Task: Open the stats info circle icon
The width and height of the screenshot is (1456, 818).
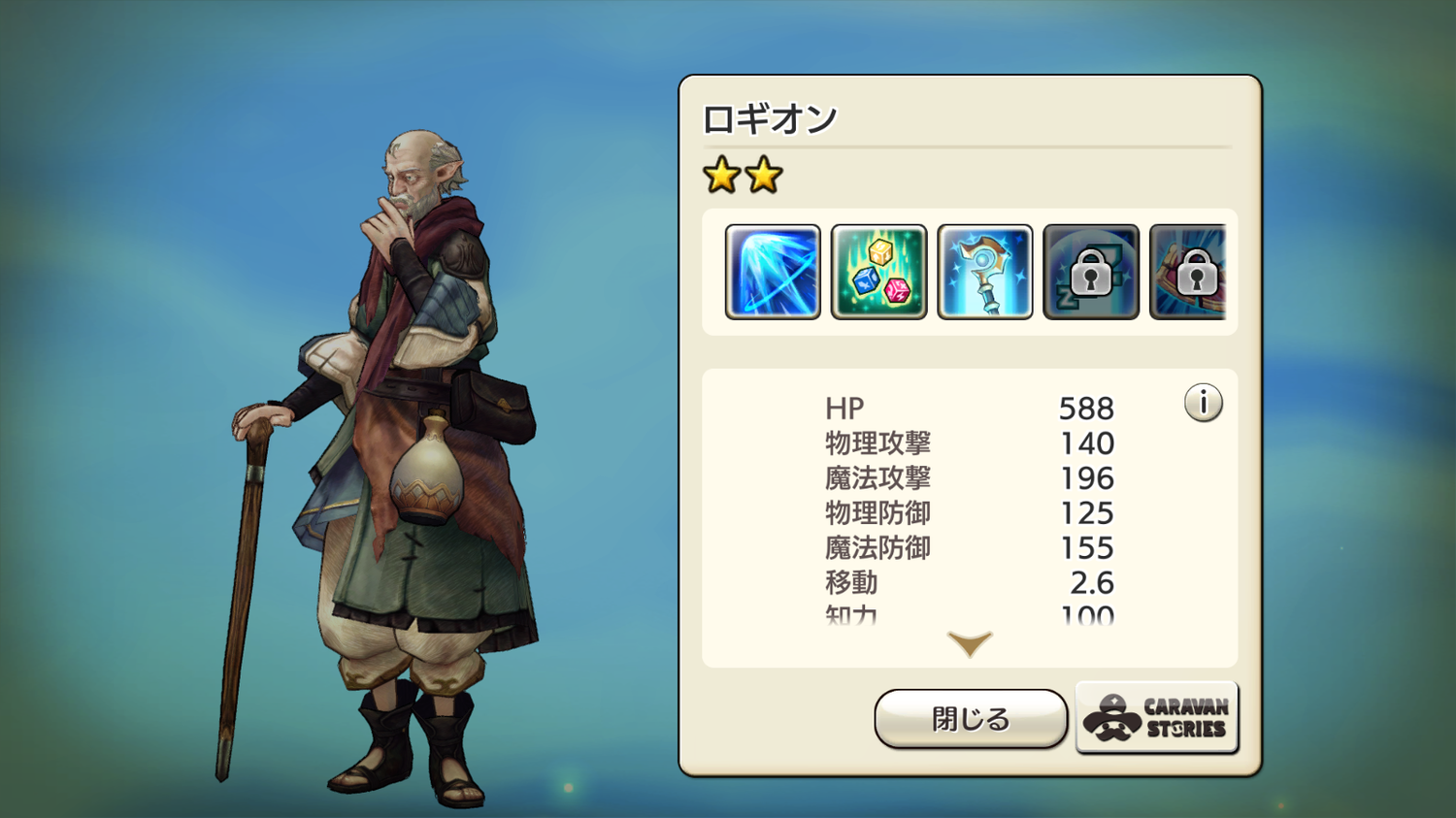Action: 1204,402
